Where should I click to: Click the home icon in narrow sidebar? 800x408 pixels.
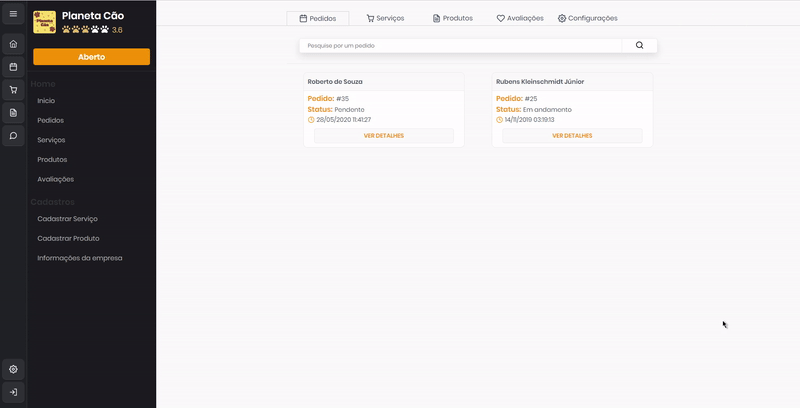click(x=13, y=44)
